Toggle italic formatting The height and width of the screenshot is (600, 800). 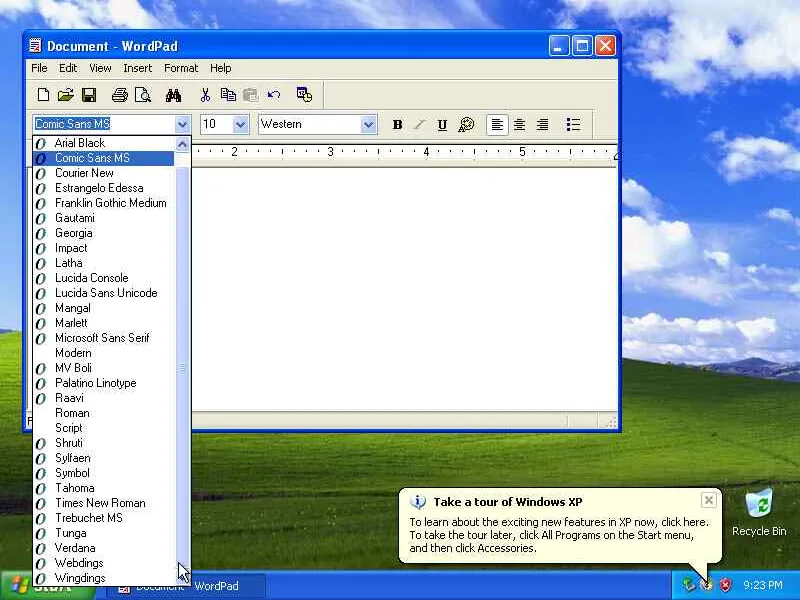[x=419, y=124]
